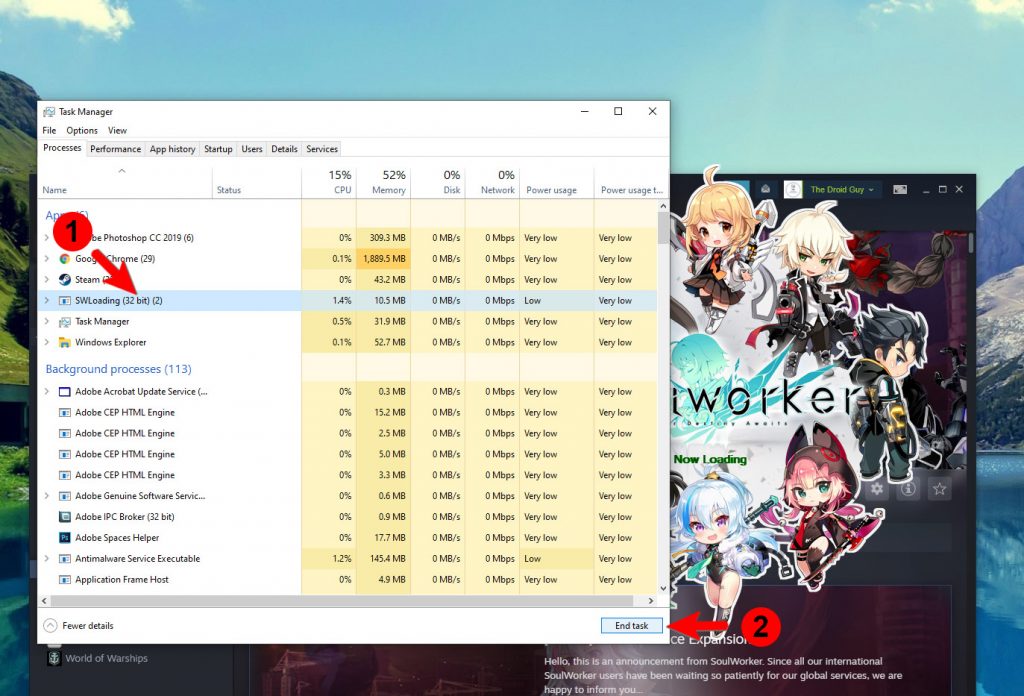Click the favorite star icon in Steam
This screenshot has width=1024, height=696.
[939, 488]
